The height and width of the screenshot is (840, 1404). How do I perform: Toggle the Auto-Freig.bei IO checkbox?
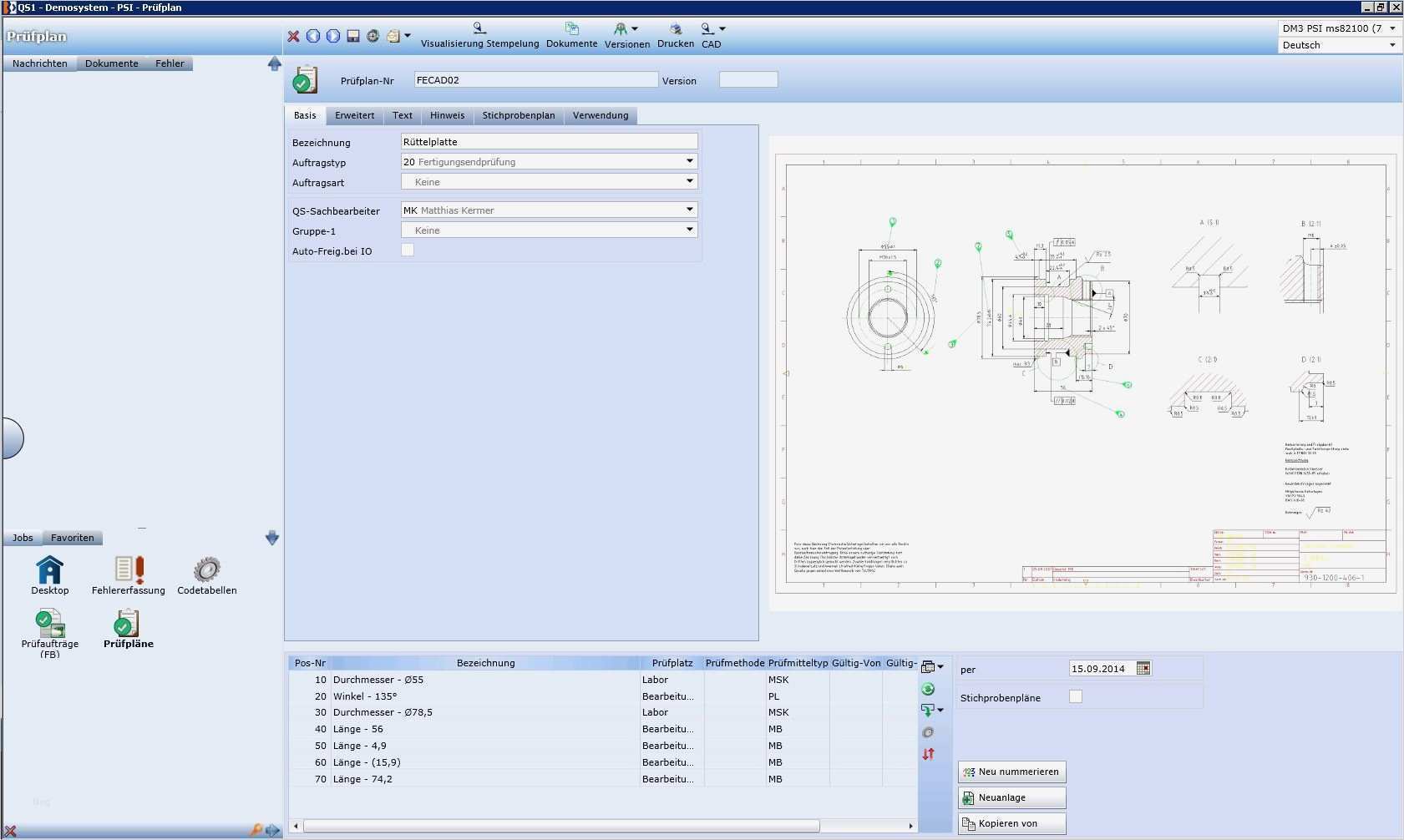[x=408, y=250]
